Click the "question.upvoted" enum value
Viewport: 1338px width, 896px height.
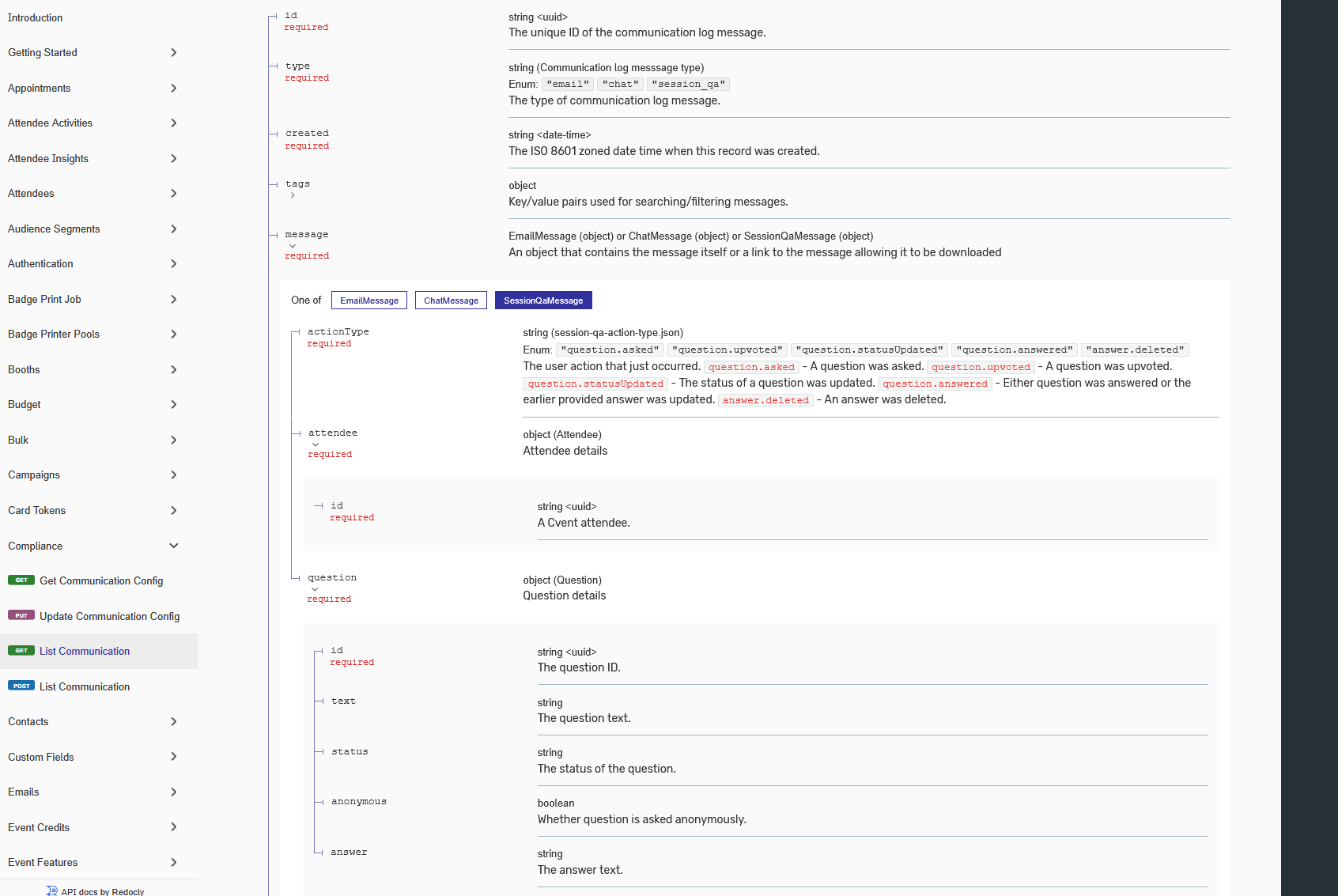(728, 350)
